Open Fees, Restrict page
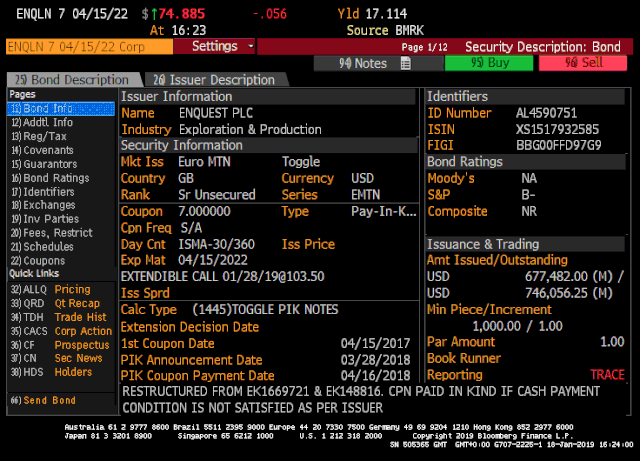640x461 pixels. (x=52, y=233)
